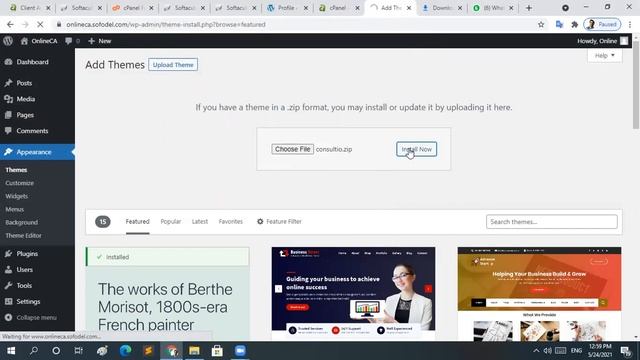Open the New content menu
640x360 pixels.
coord(100,41)
